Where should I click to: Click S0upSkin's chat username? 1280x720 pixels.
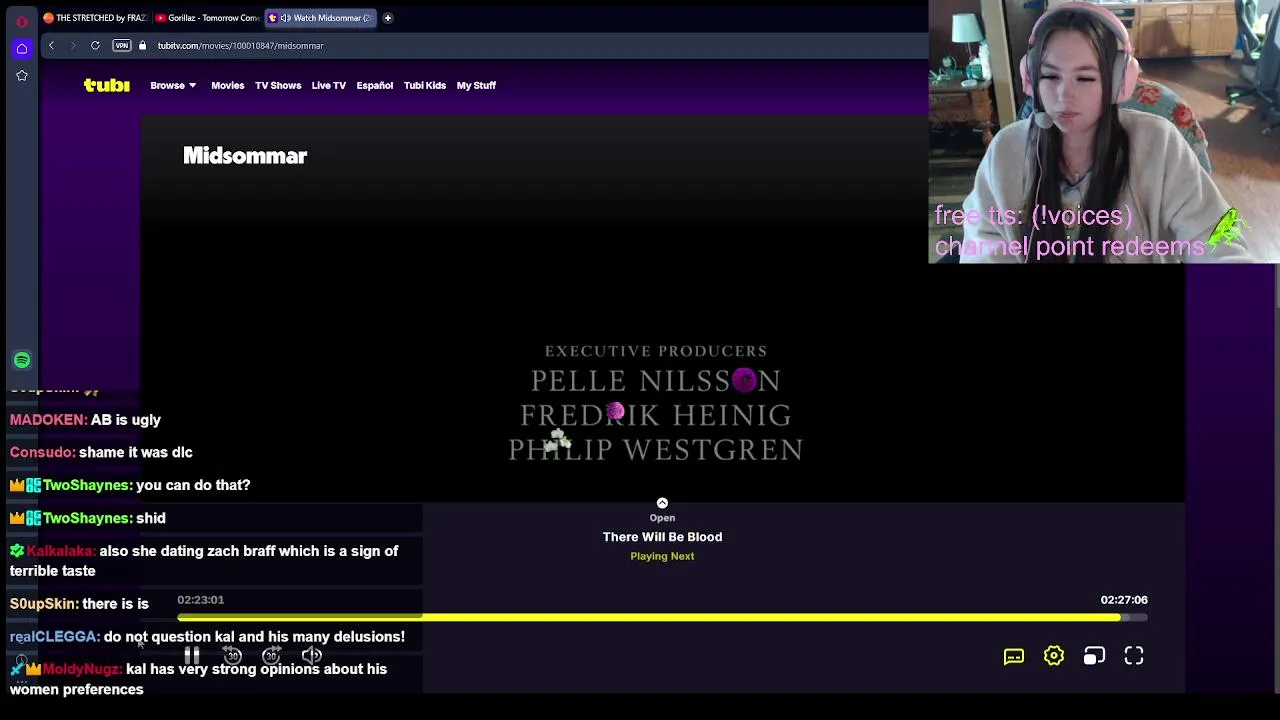[x=44, y=604]
